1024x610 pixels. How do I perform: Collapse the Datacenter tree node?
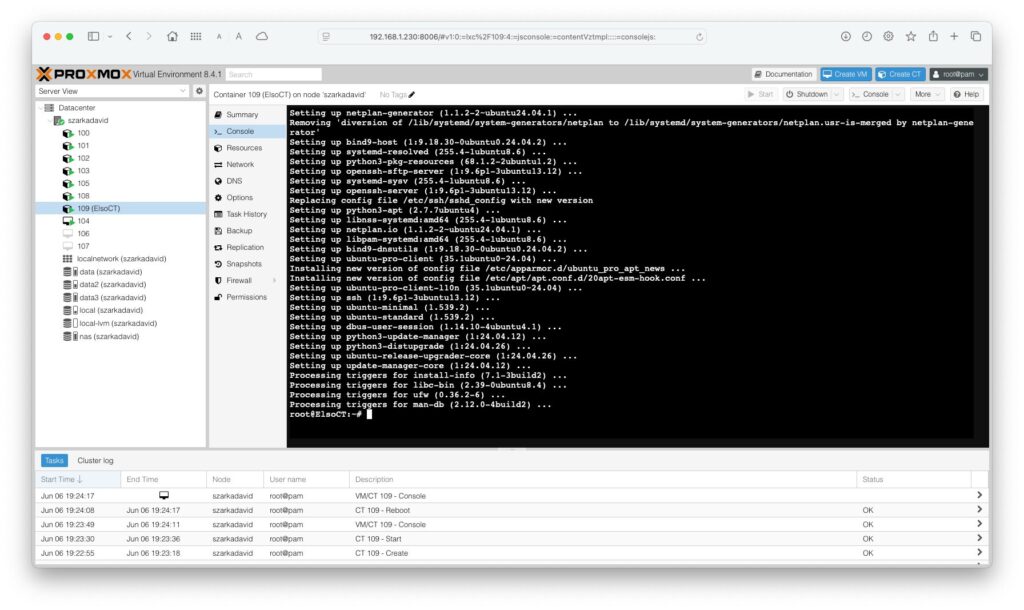point(40,108)
